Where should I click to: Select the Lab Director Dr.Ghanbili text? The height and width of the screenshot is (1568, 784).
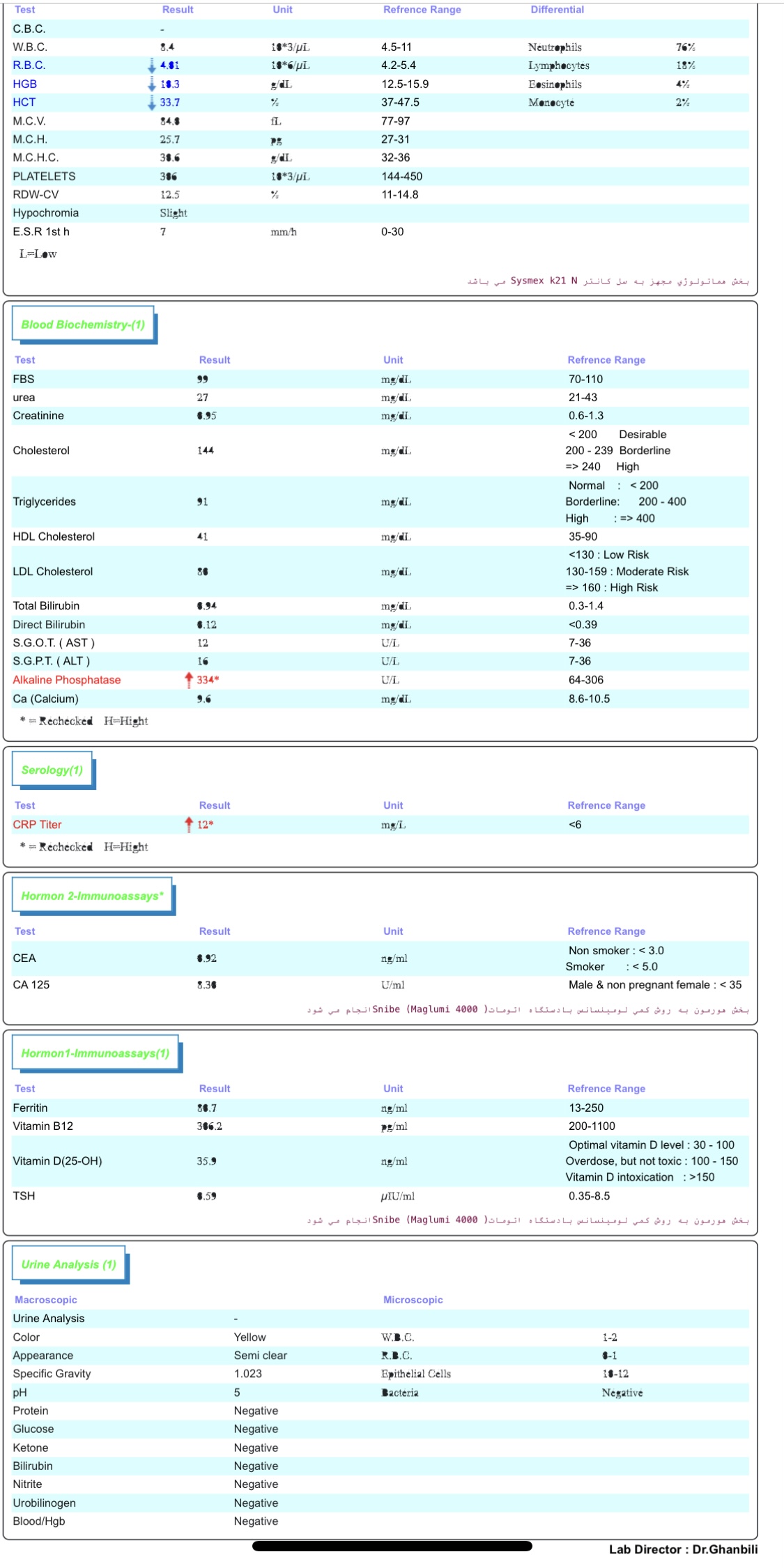[682, 1549]
